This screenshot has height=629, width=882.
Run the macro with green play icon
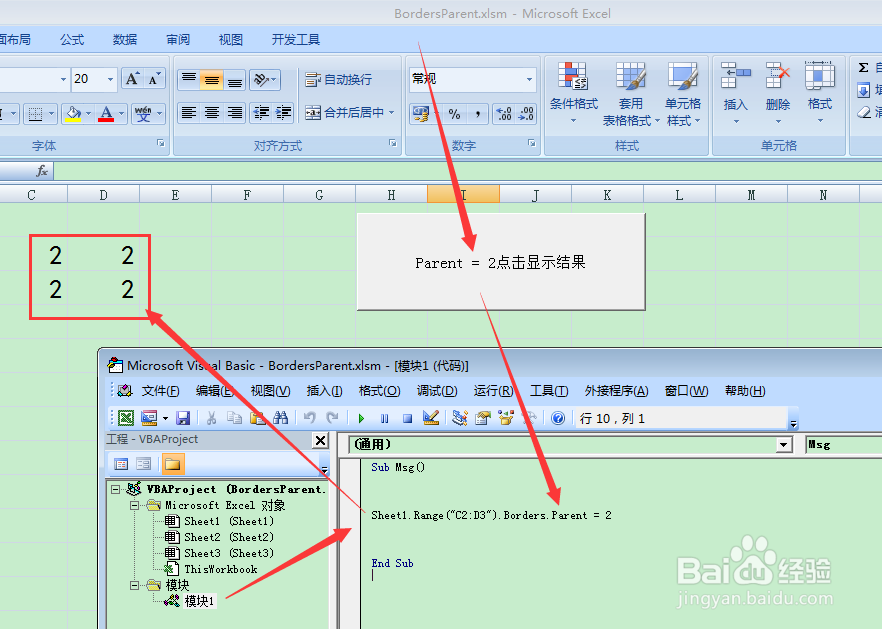[x=361, y=418]
